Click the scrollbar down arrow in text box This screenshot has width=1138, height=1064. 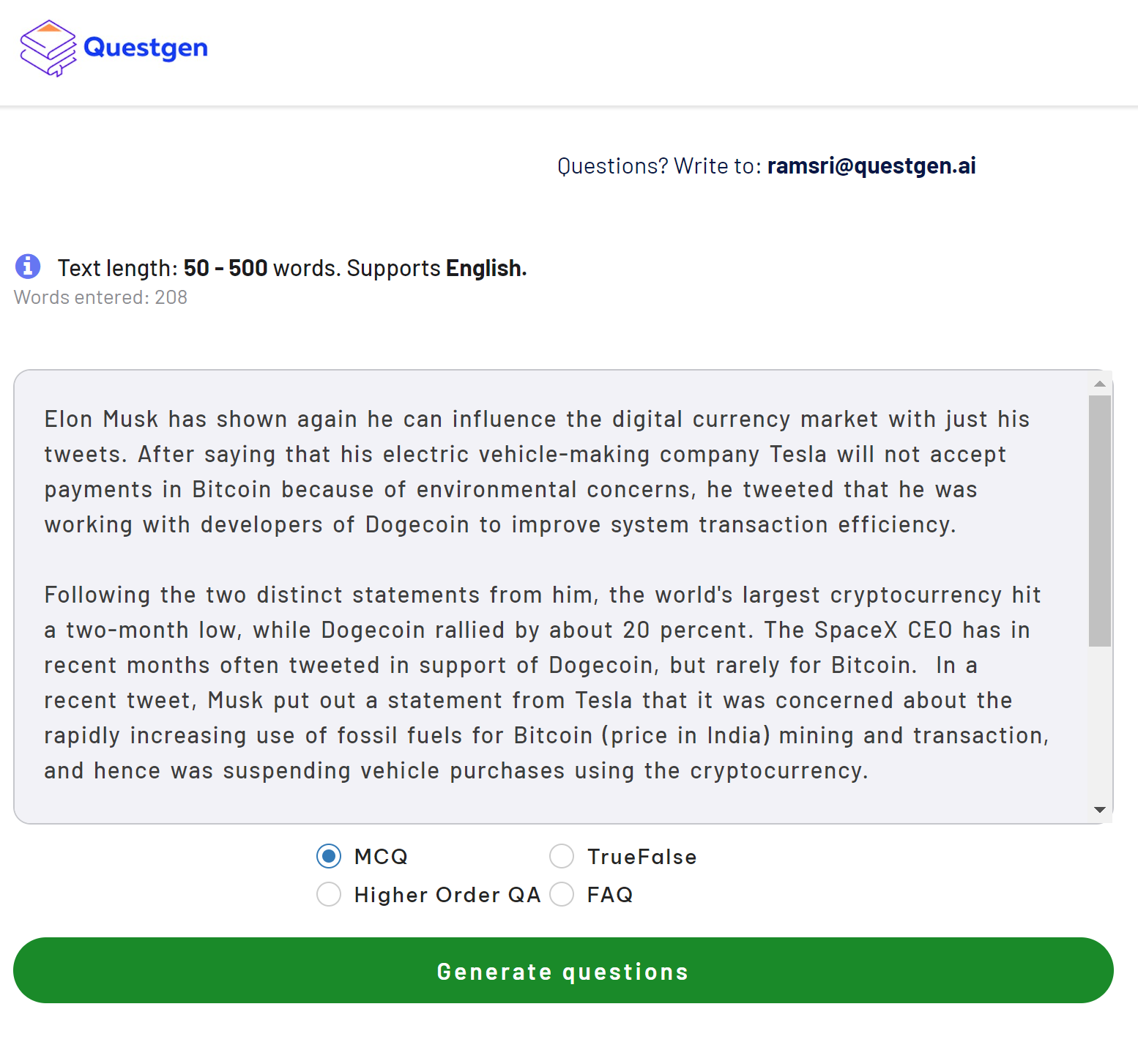click(x=1099, y=809)
